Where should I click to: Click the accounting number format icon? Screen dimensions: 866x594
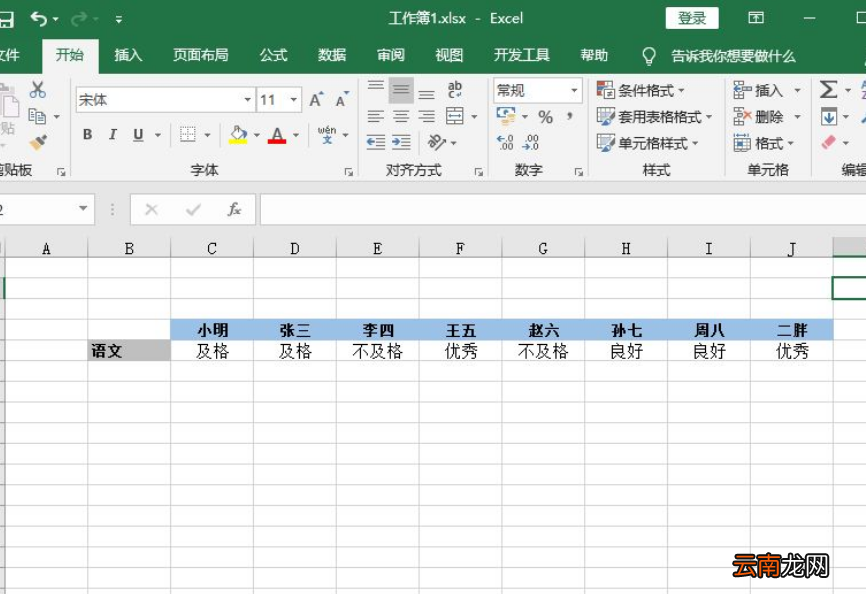coord(506,116)
